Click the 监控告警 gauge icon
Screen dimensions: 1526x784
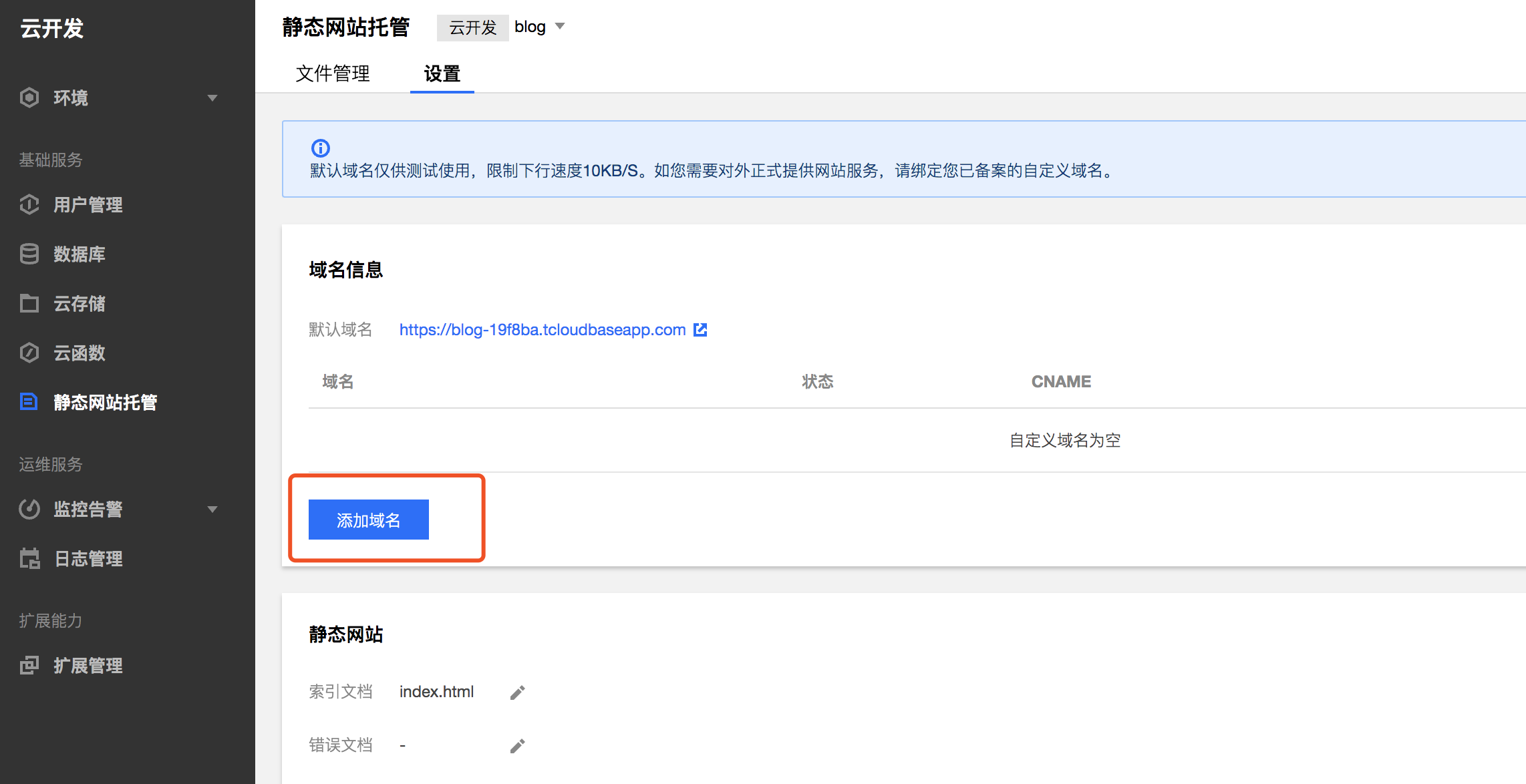[29, 509]
